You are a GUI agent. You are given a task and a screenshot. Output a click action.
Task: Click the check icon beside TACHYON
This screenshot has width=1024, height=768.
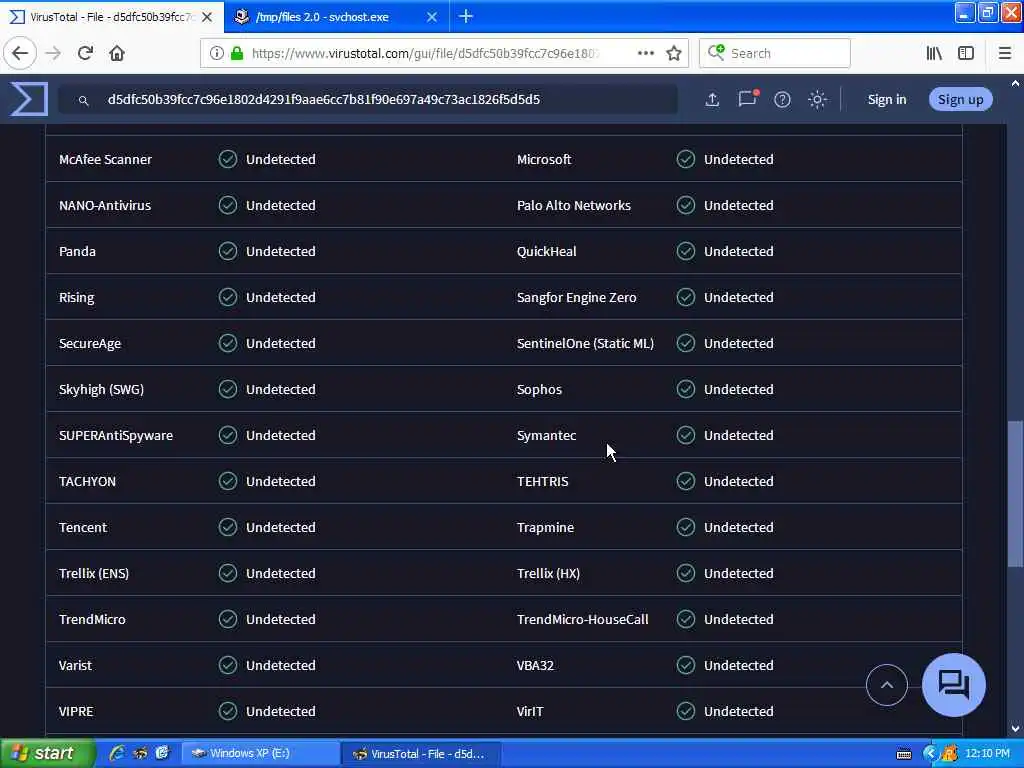[228, 481]
